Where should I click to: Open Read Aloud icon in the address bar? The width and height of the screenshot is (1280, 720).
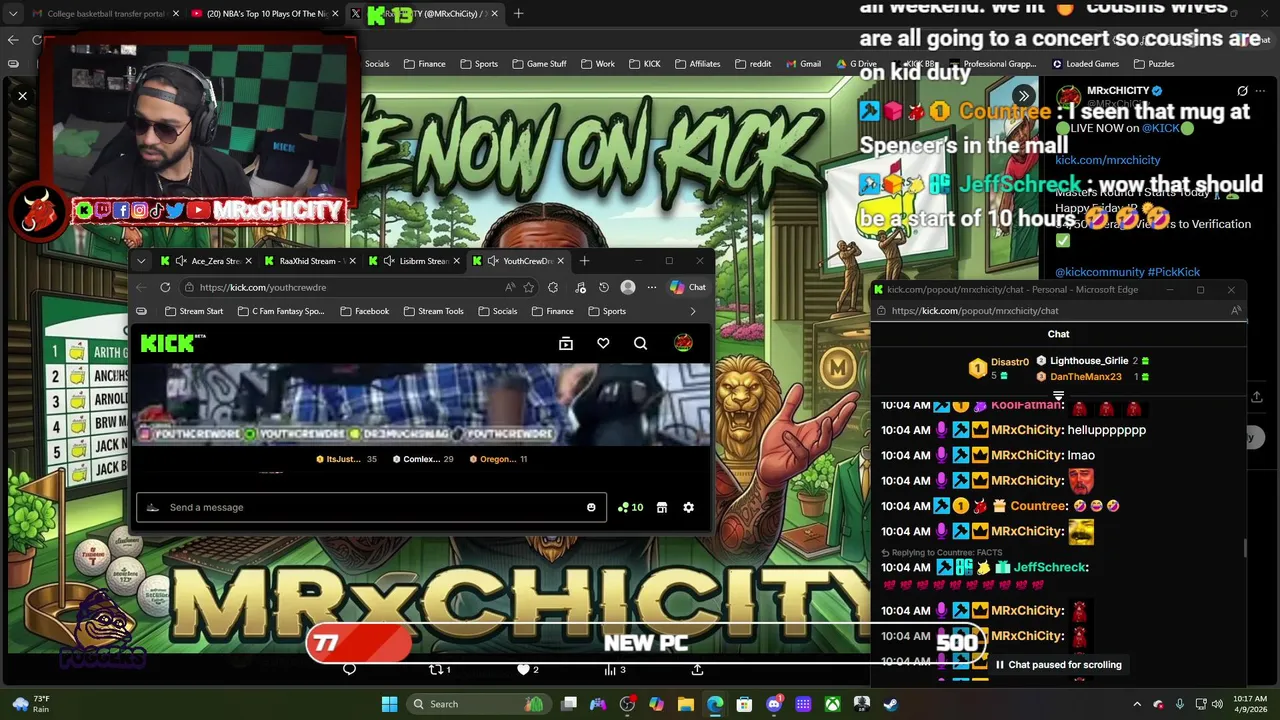pos(510,287)
